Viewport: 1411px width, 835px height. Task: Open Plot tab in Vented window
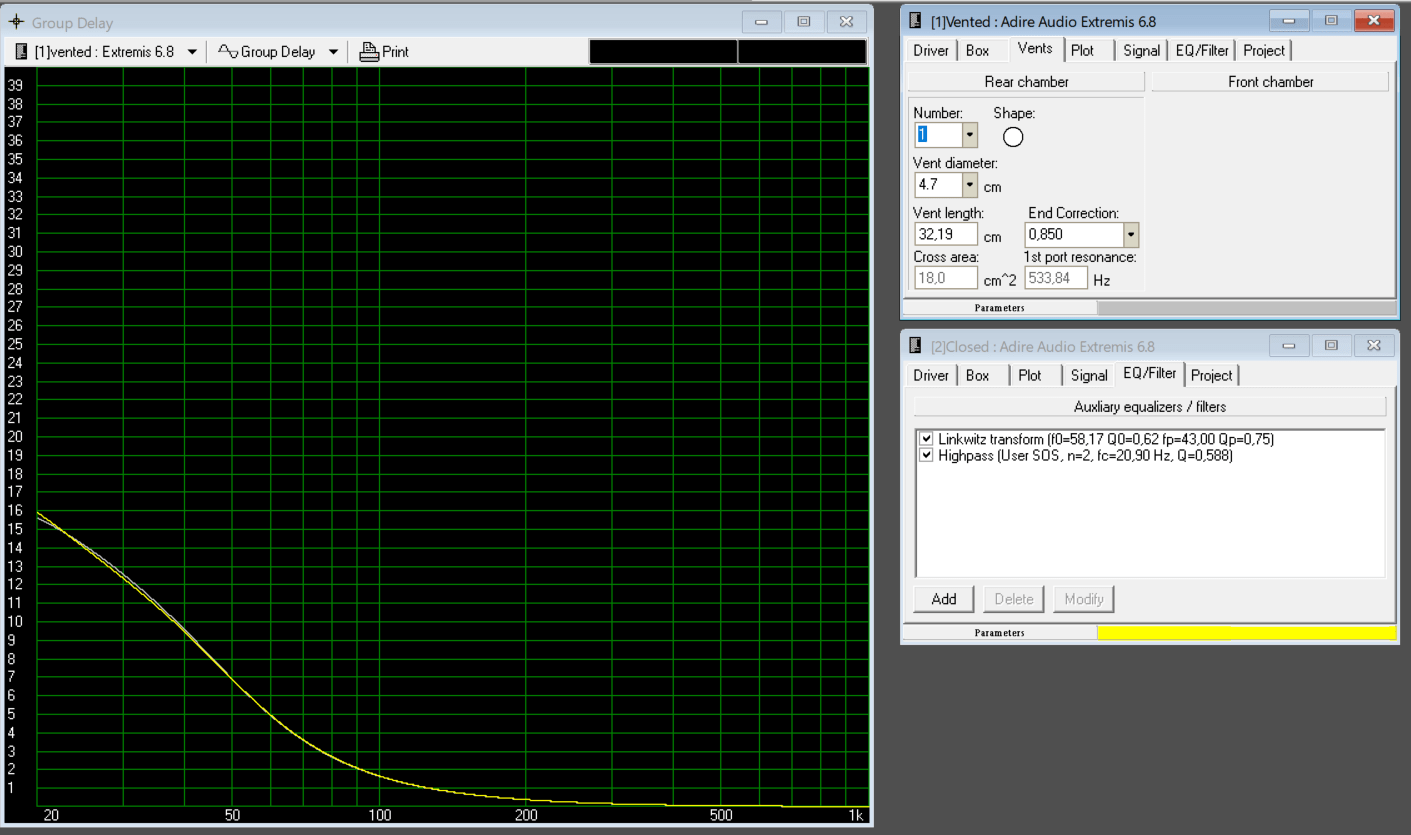1083,50
